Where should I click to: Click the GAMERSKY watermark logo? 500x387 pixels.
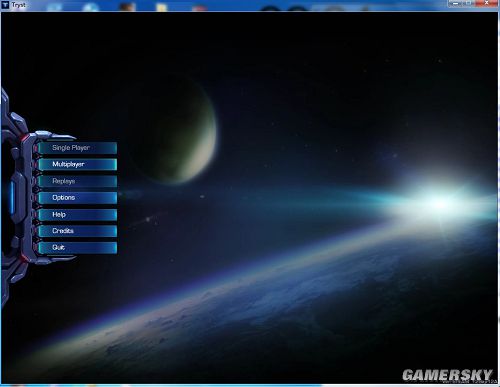[447, 375]
